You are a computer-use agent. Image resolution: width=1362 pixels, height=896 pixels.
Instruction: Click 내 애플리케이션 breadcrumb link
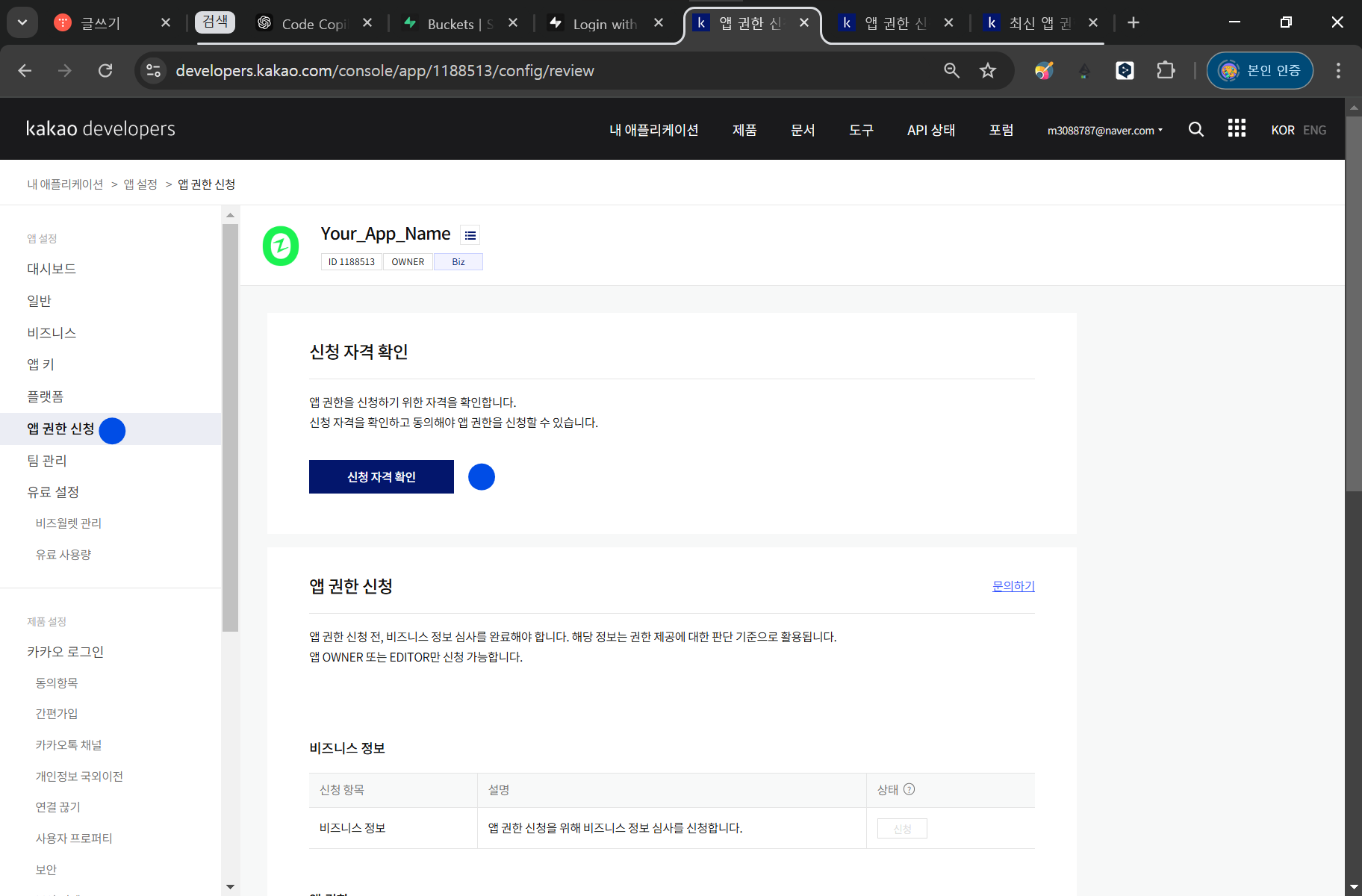pos(65,184)
